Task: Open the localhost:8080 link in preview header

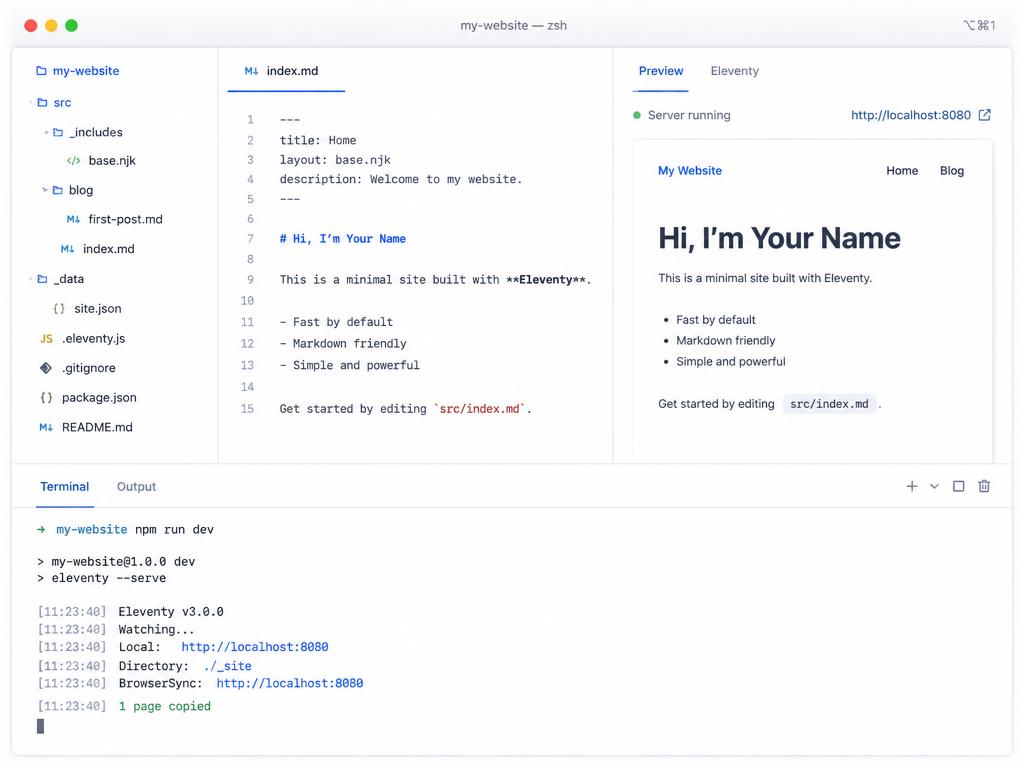Action: [910, 115]
